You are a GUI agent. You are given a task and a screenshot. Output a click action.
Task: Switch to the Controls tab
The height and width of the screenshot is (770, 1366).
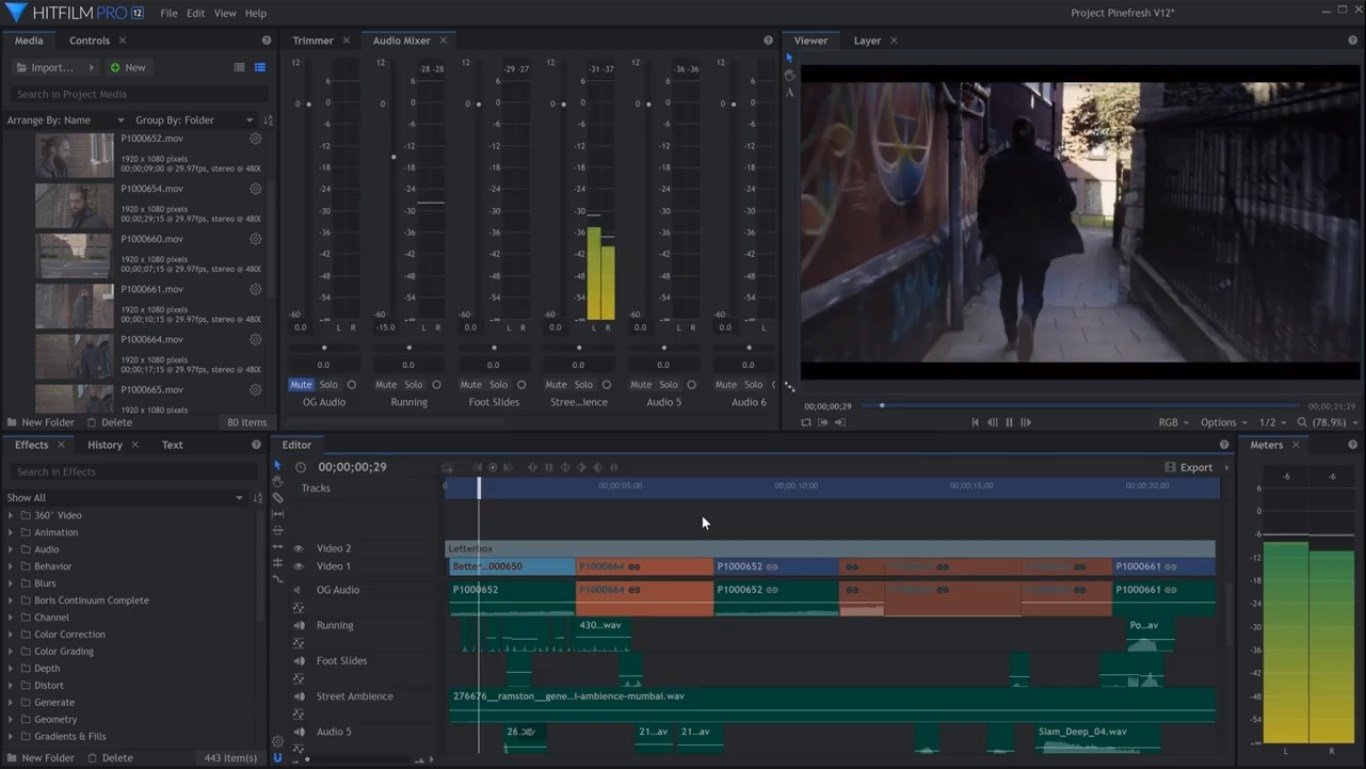pyautogui.click(x=89, y=41)
